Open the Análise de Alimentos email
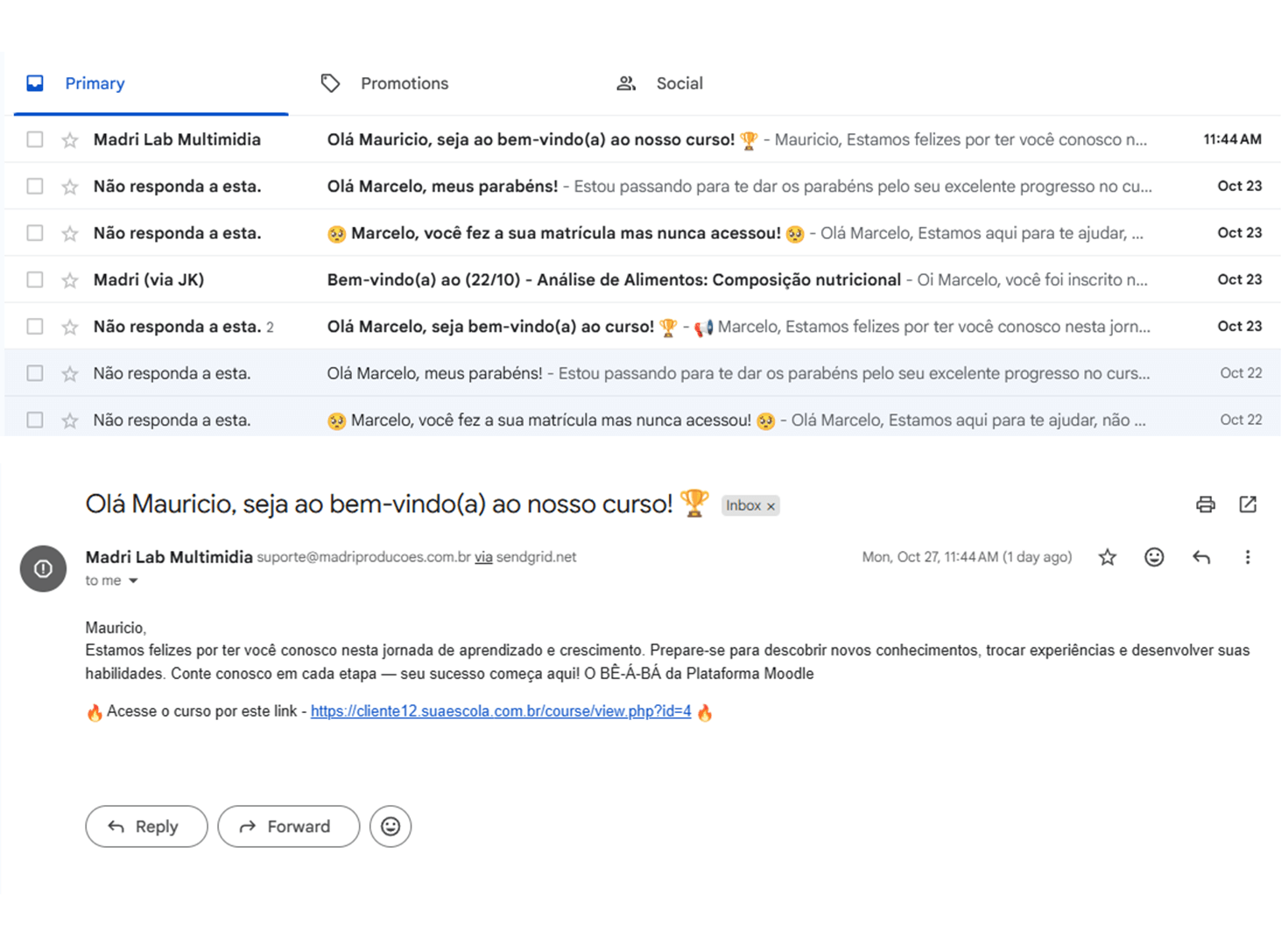The width and height of the screenshot is (1288, 946). pyautogui.click(x=613, y=280)
